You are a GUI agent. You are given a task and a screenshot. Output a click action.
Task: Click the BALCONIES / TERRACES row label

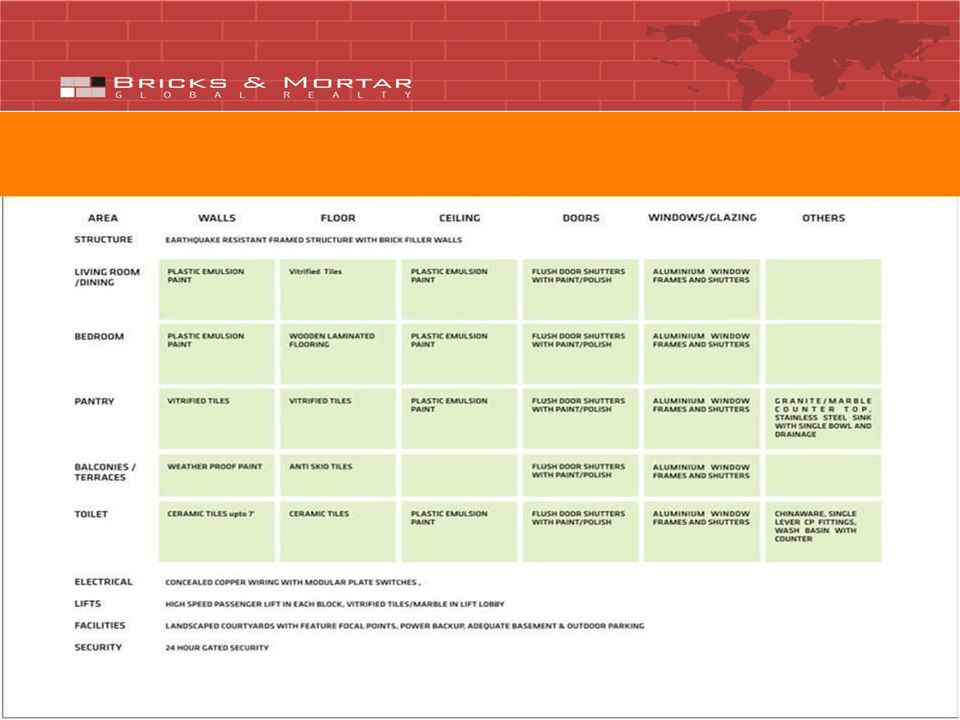coord(105,472)
